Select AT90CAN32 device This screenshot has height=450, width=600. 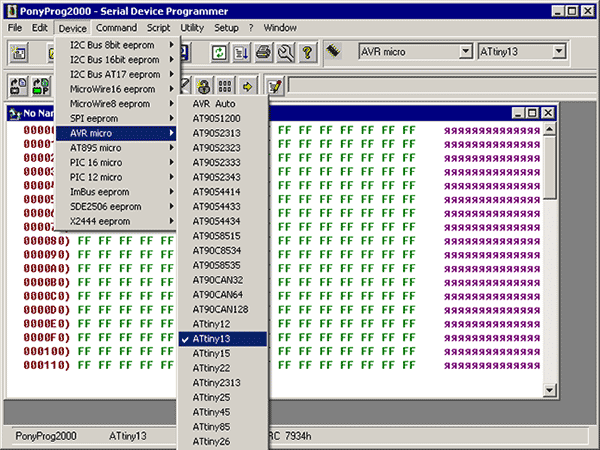pos(223,280)
